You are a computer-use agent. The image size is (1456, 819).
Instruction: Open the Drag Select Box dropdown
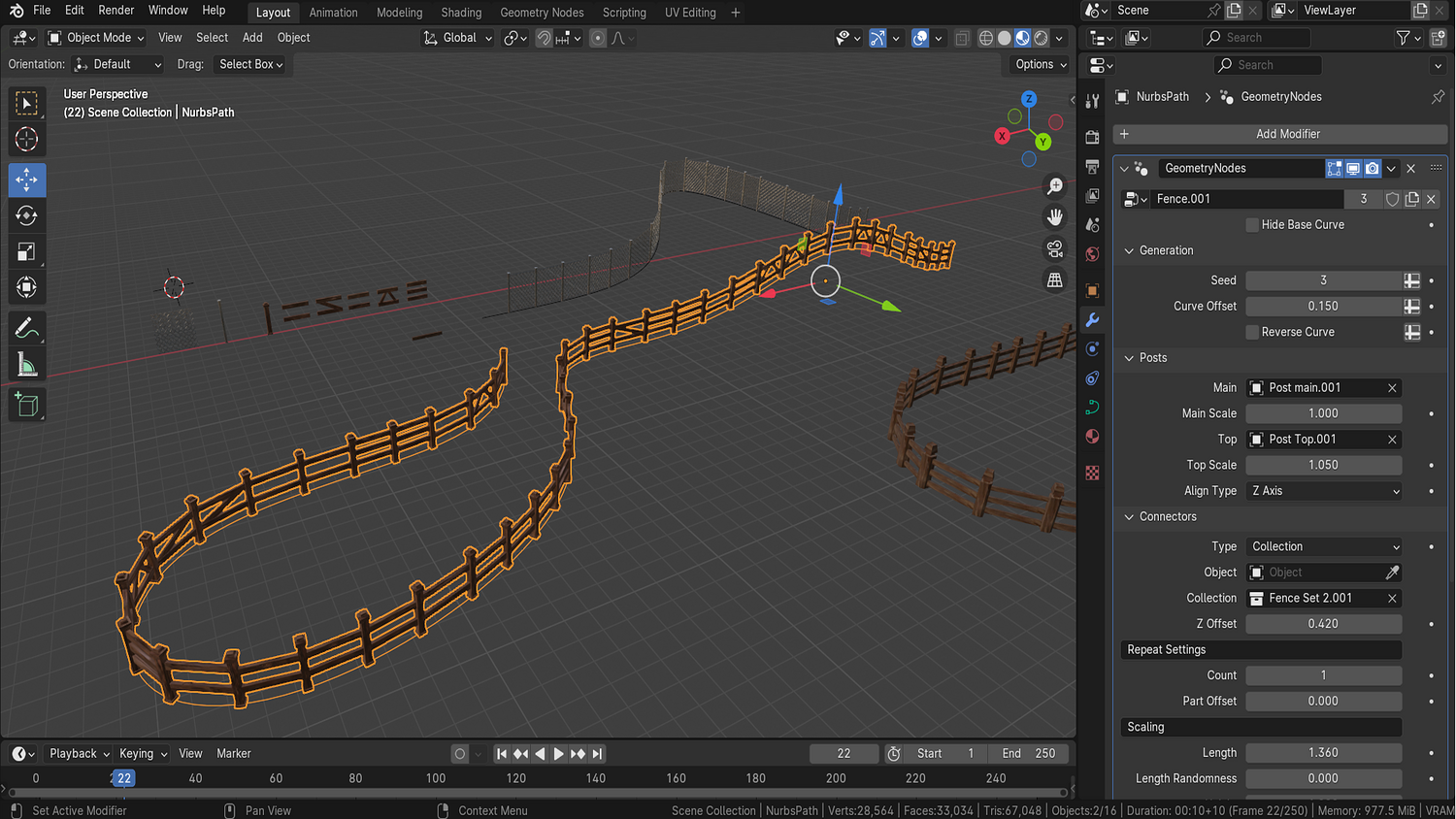coord(250,64)
